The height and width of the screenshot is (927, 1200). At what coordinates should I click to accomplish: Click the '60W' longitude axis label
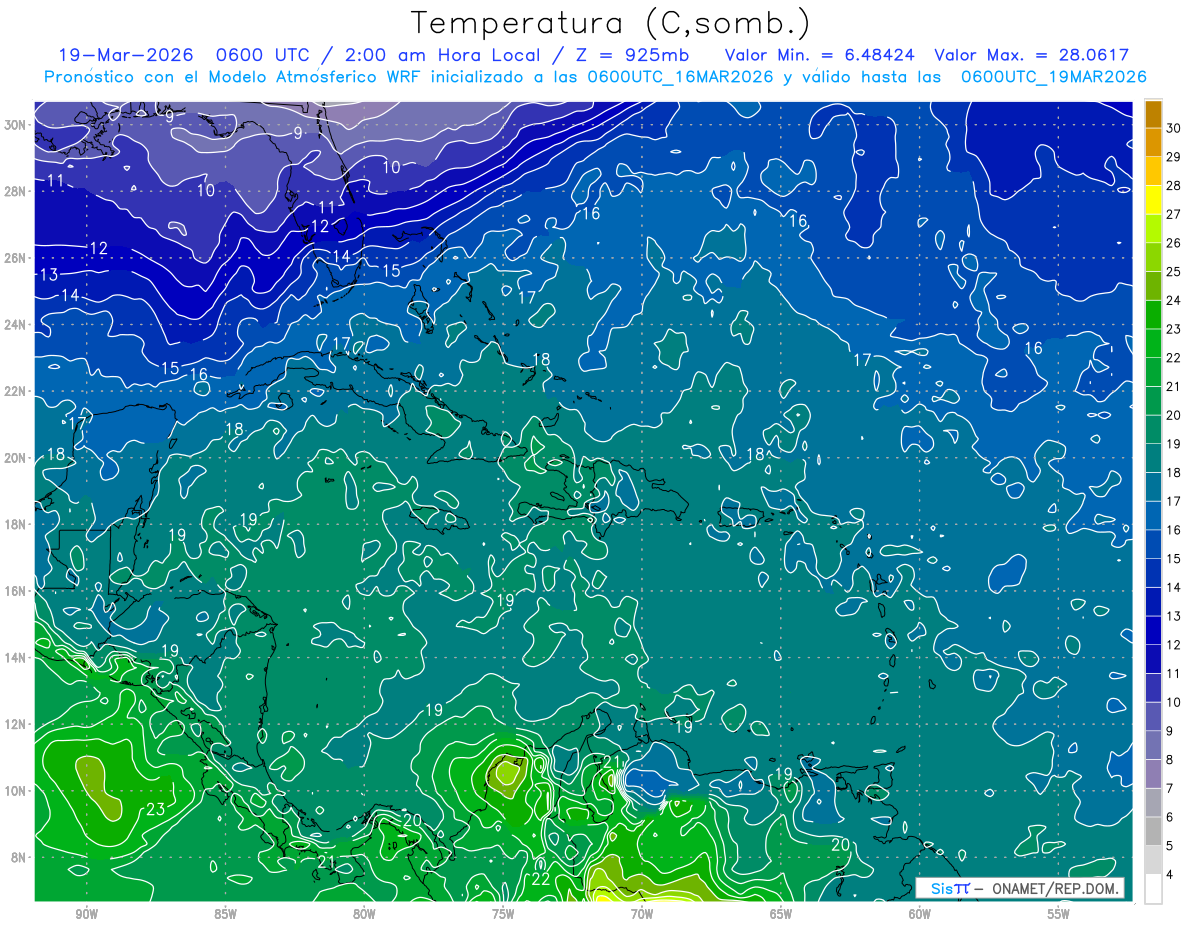pyautogui.click(x=920, y=914)
